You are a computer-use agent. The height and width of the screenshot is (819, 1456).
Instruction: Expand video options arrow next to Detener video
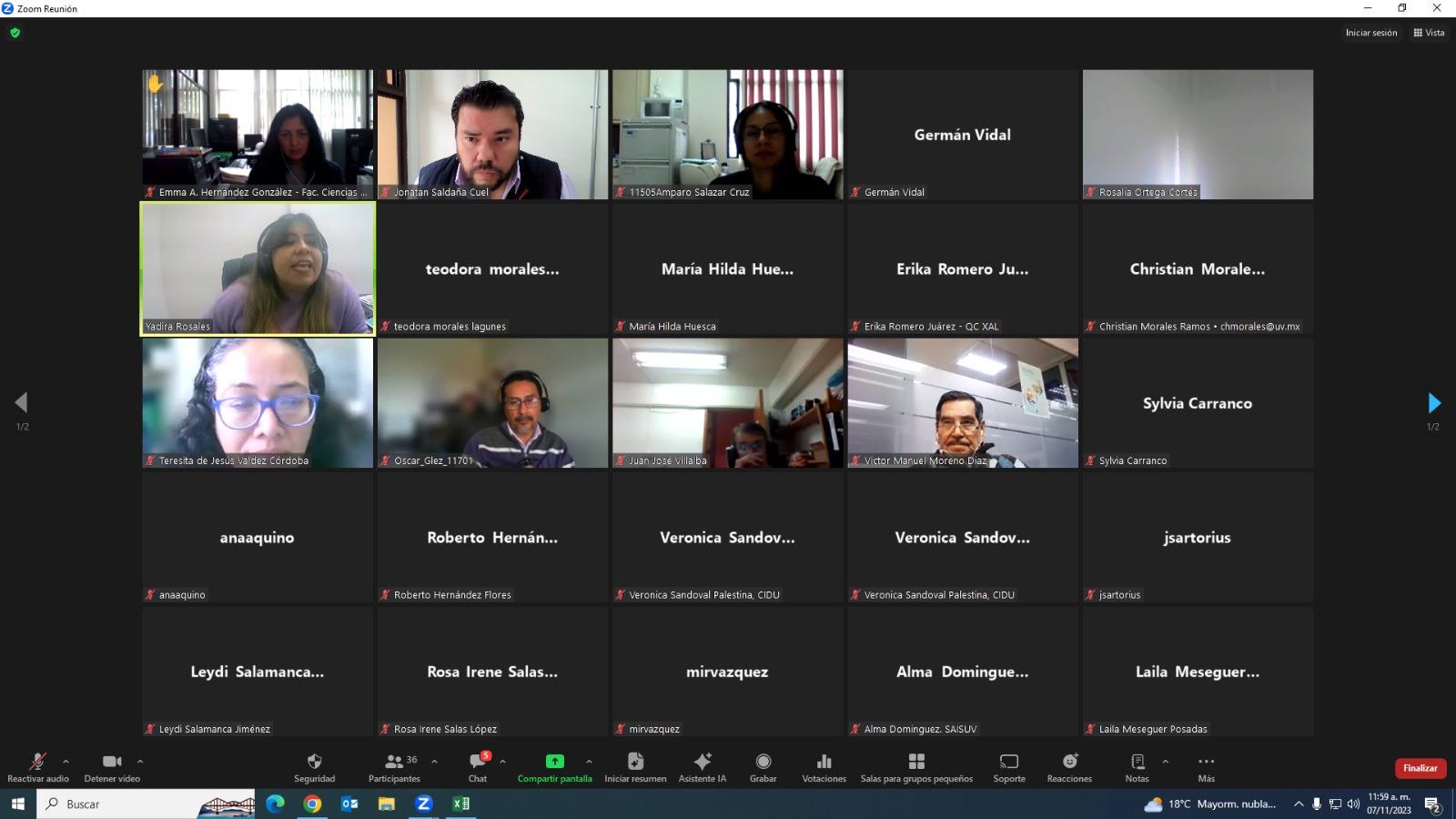coord(140,761)
